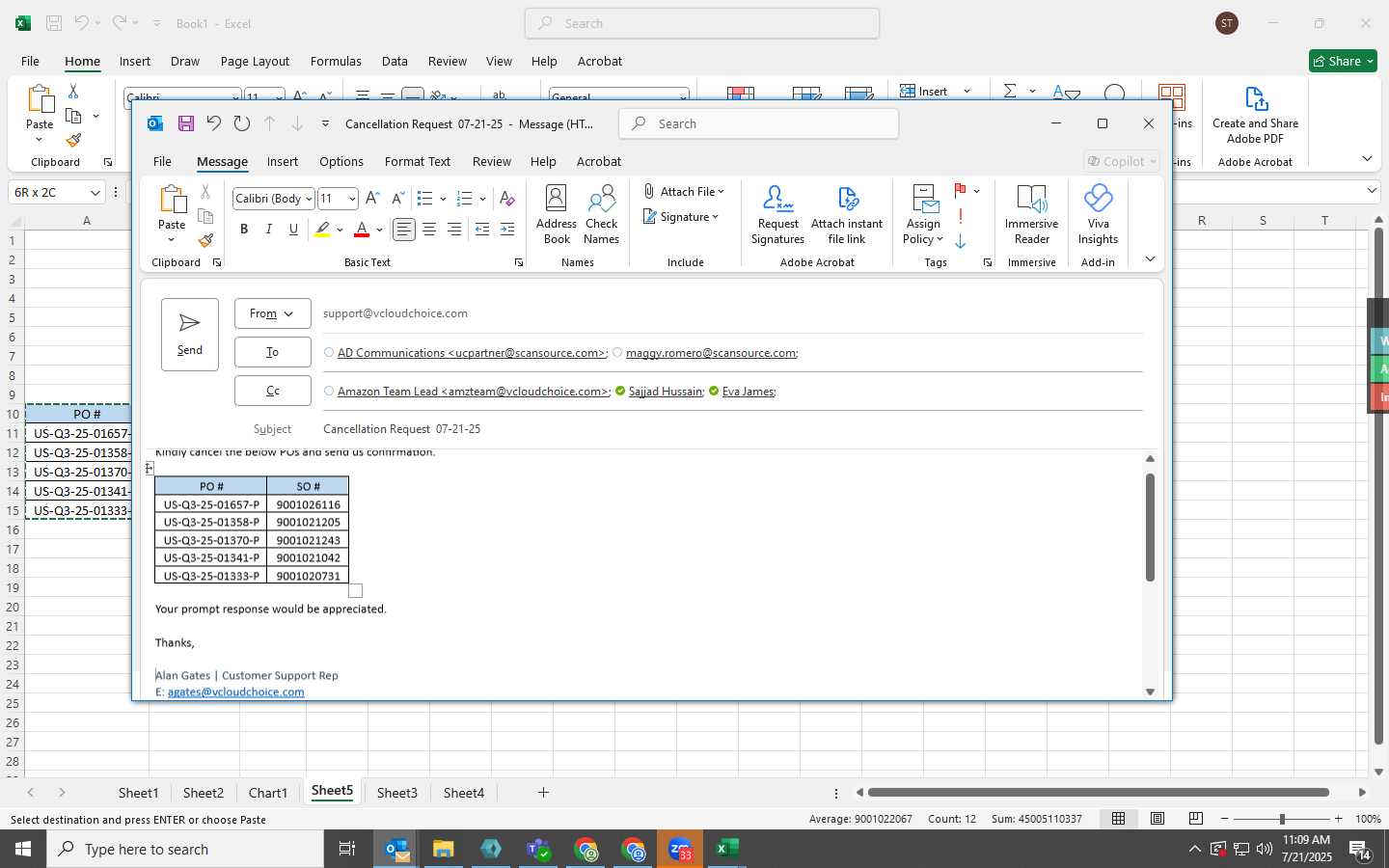Image resolution: width=1389 pixels, height=868 pixels.
Task: Undo the last action in message window
Action: (x=214, y=123)
